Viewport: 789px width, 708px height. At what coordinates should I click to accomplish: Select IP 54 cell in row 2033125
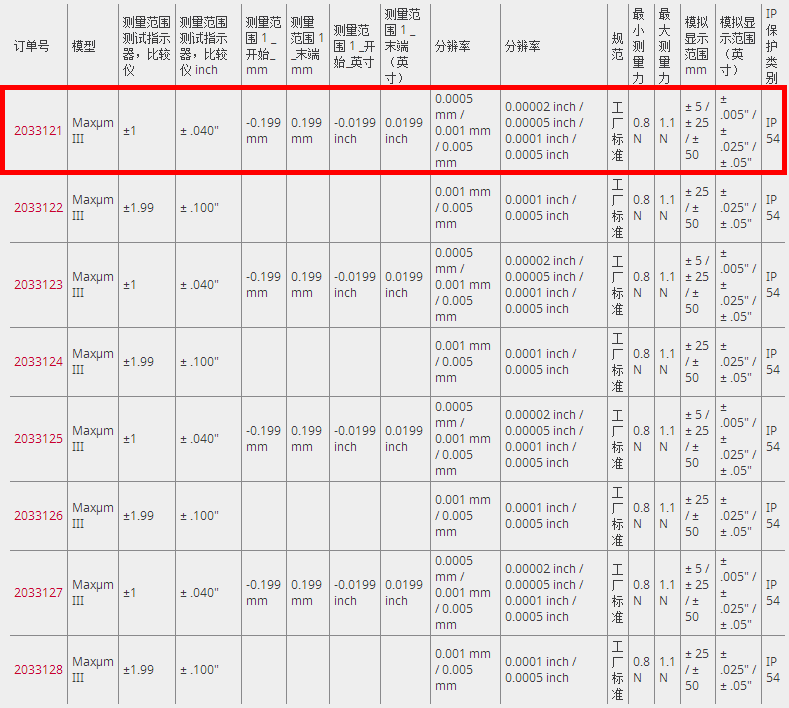point(772,439)
